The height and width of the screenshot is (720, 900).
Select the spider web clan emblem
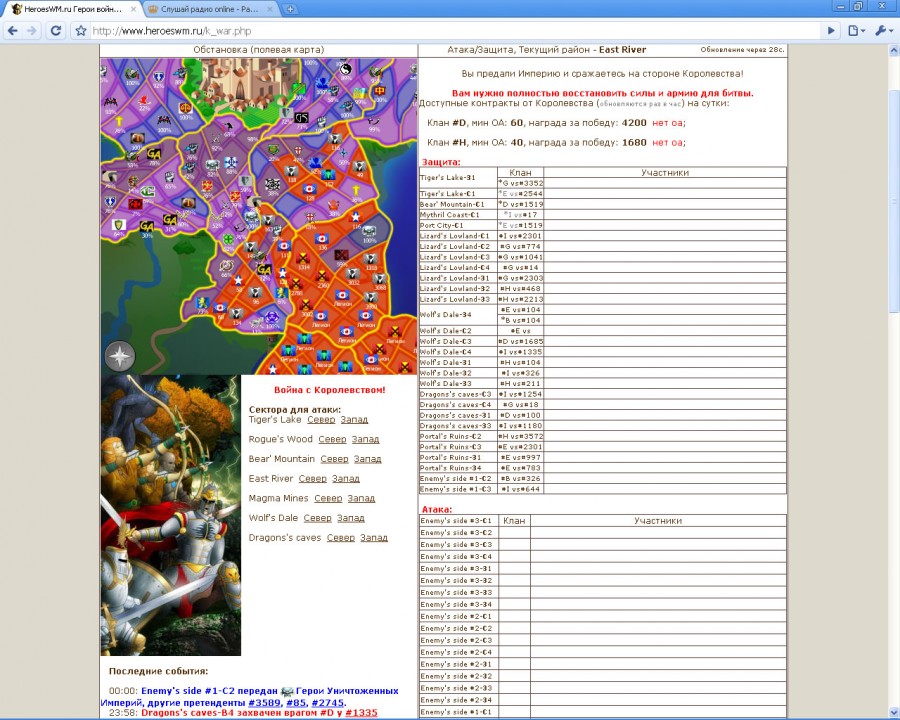[273, 184]
